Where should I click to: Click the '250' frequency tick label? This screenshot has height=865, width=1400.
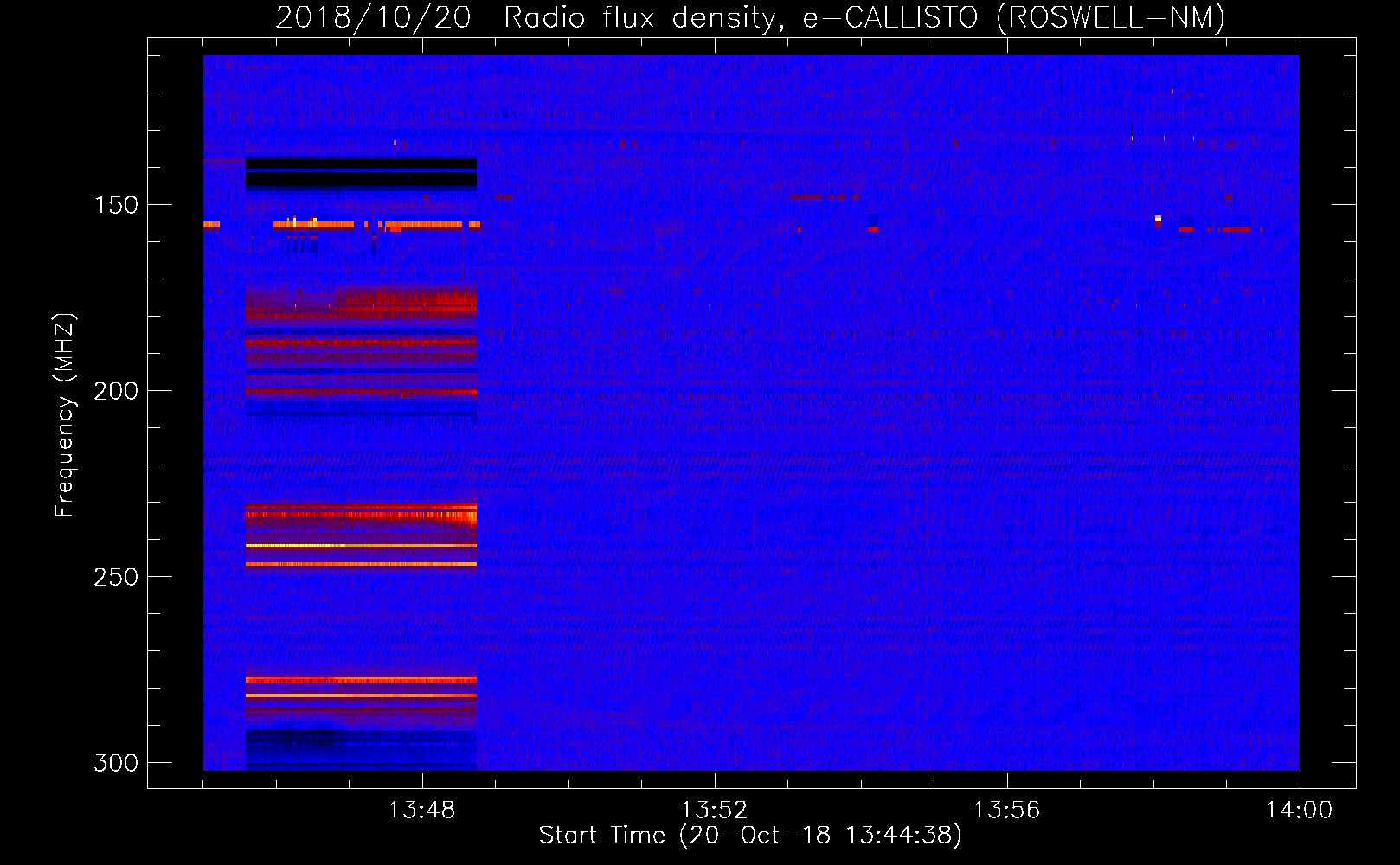point(116,577)
